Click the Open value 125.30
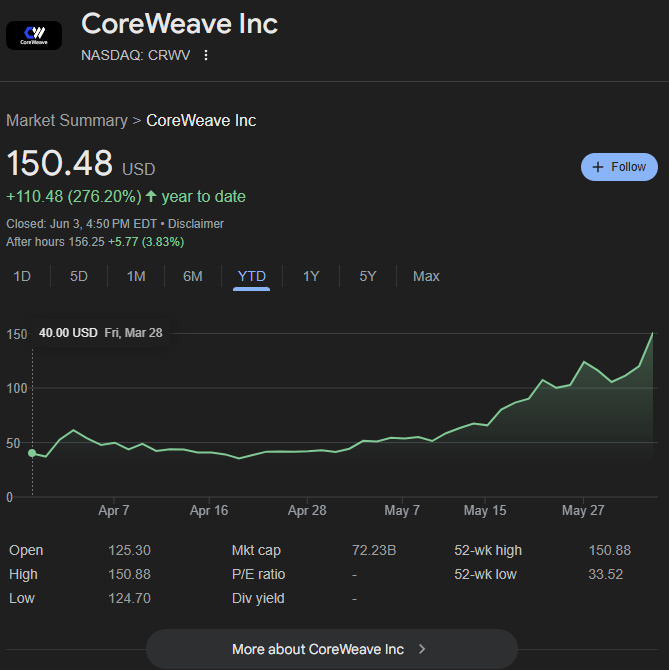The width and height of the screenshot is (669, 670). coord(129,550)
